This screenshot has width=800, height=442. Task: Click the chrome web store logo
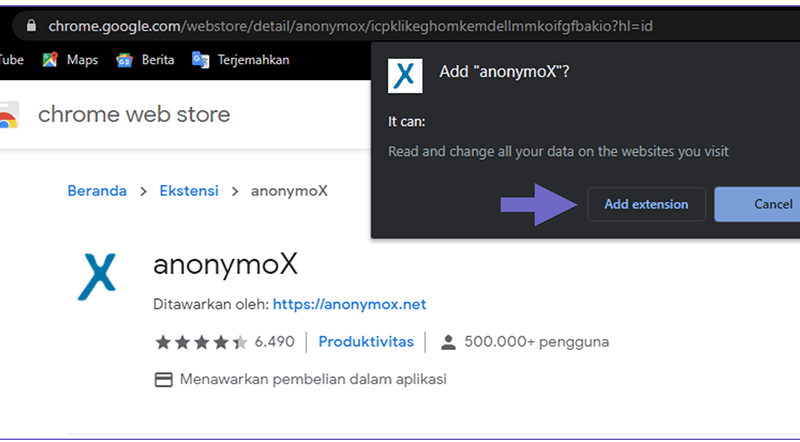pos(9,115)
